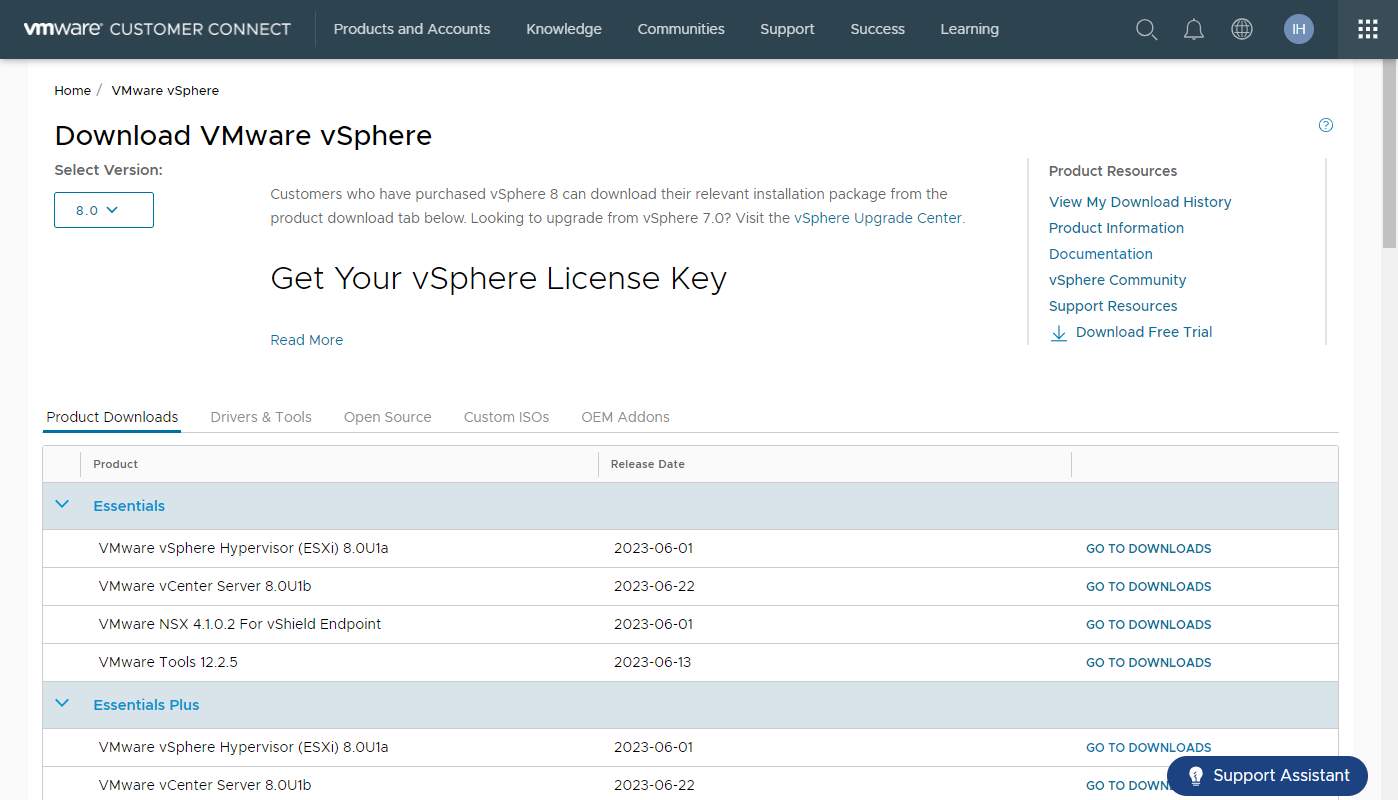Open the Communities menu
Image resolution: width=1398 pixels, height=800 pixels.
coord(681,29)
